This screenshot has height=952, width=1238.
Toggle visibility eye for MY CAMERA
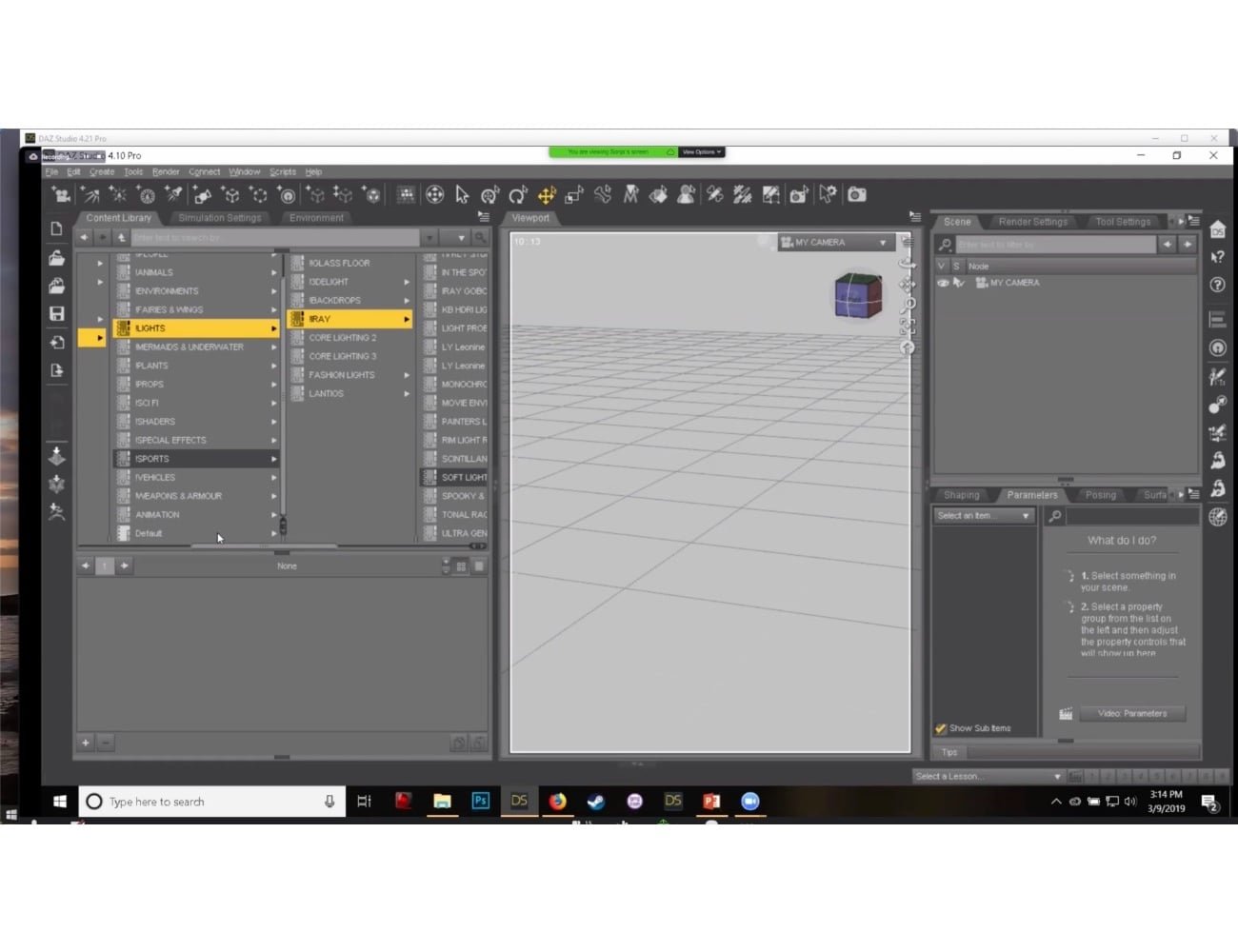tap(943, 283)
